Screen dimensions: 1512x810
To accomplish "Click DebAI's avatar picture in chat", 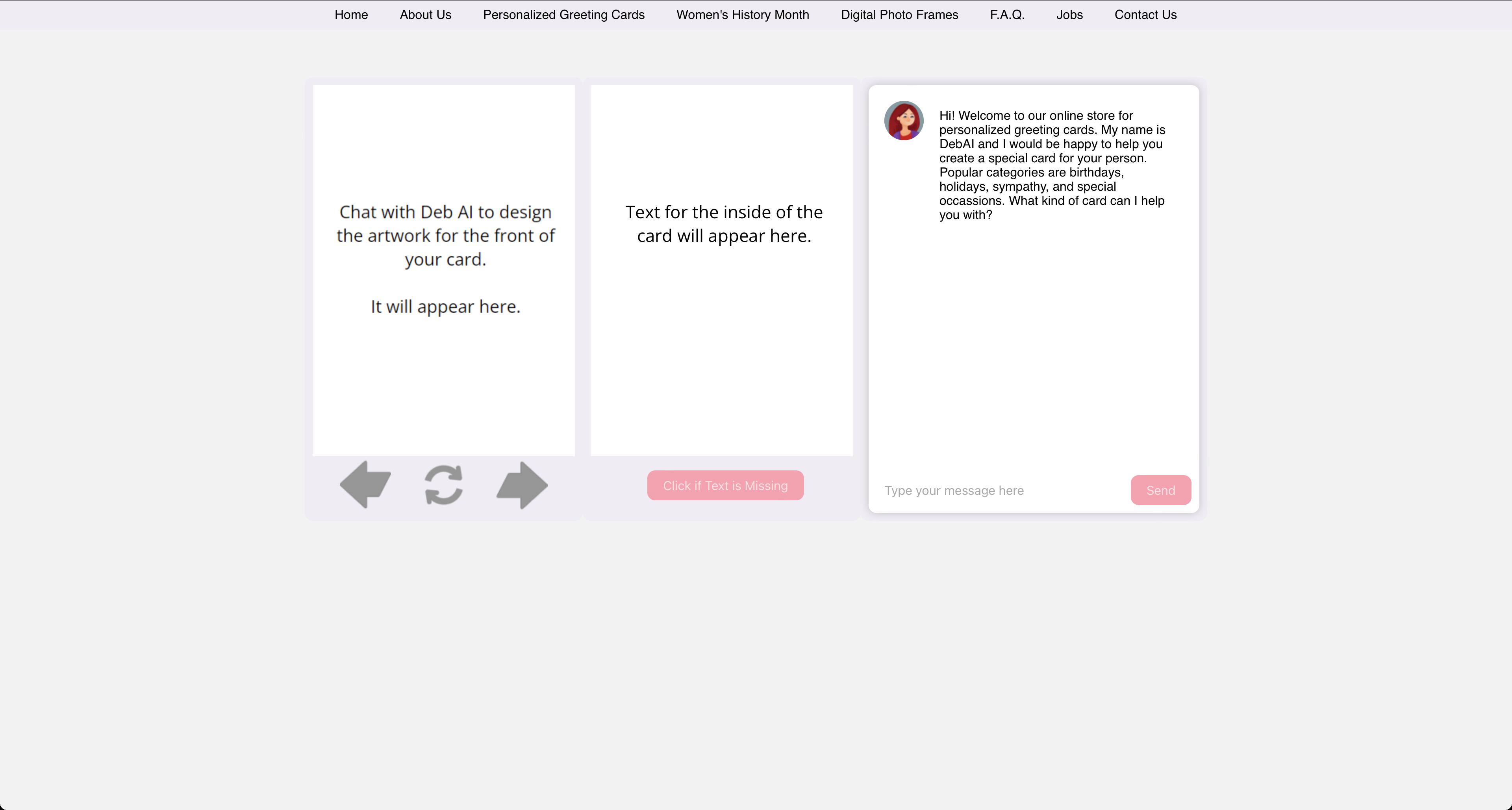I will pyautogui.click(x=903, y=121).
